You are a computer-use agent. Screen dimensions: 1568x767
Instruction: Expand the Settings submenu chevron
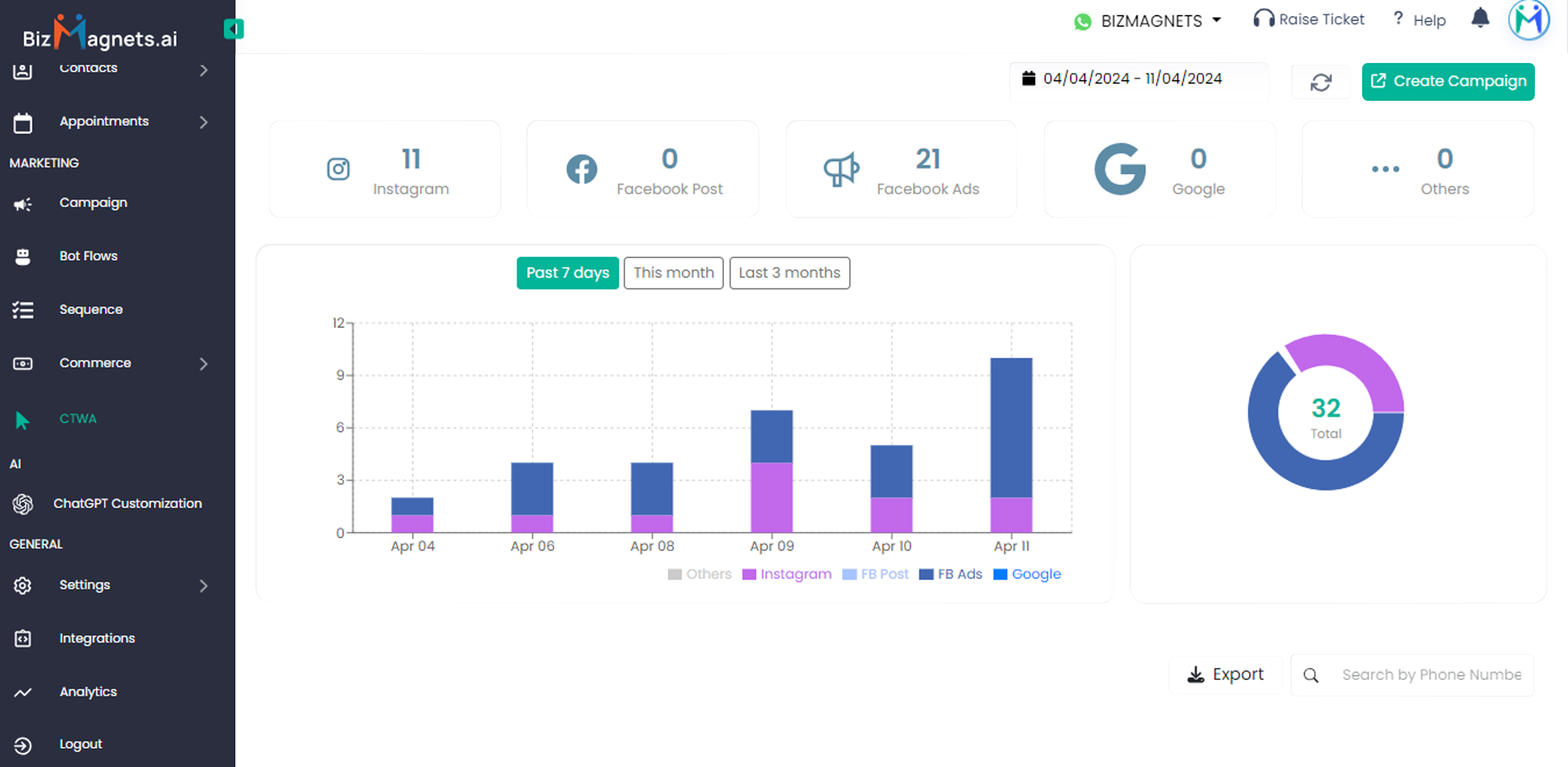(204, 586)
